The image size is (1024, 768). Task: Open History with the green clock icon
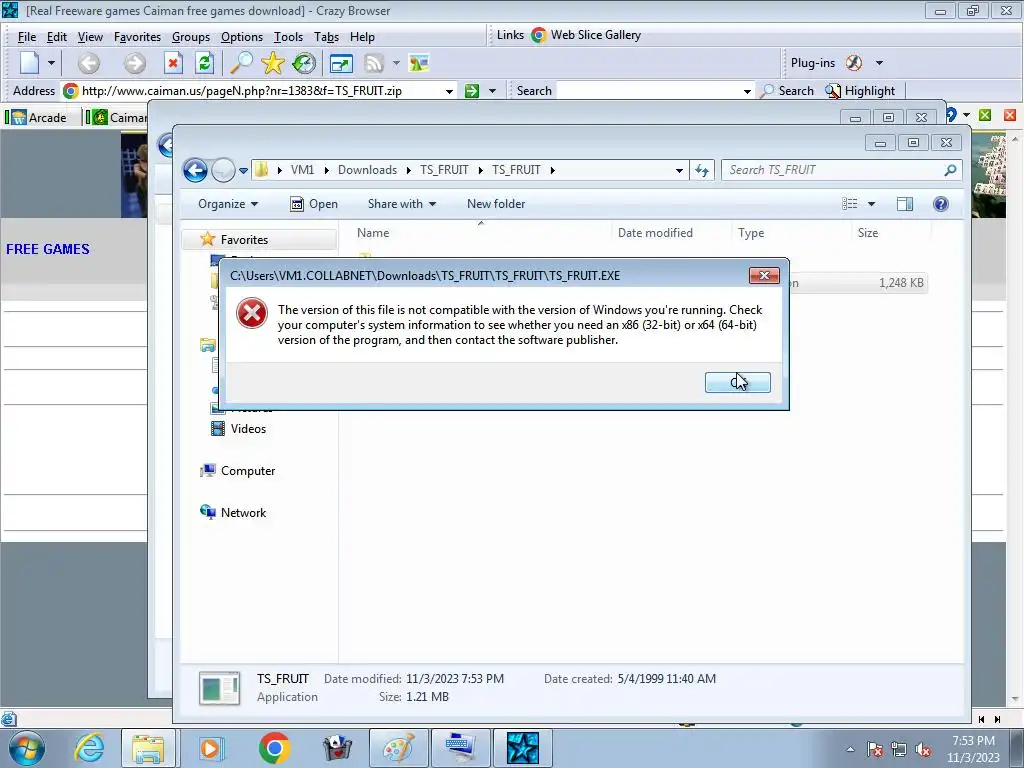[304, 63]
